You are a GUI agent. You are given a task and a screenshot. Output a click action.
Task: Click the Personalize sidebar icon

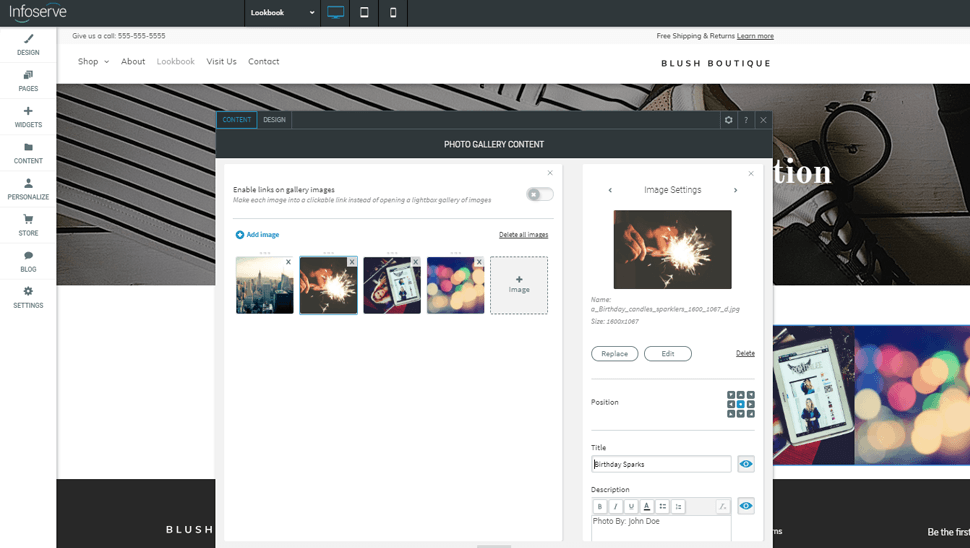pos(28,189)
